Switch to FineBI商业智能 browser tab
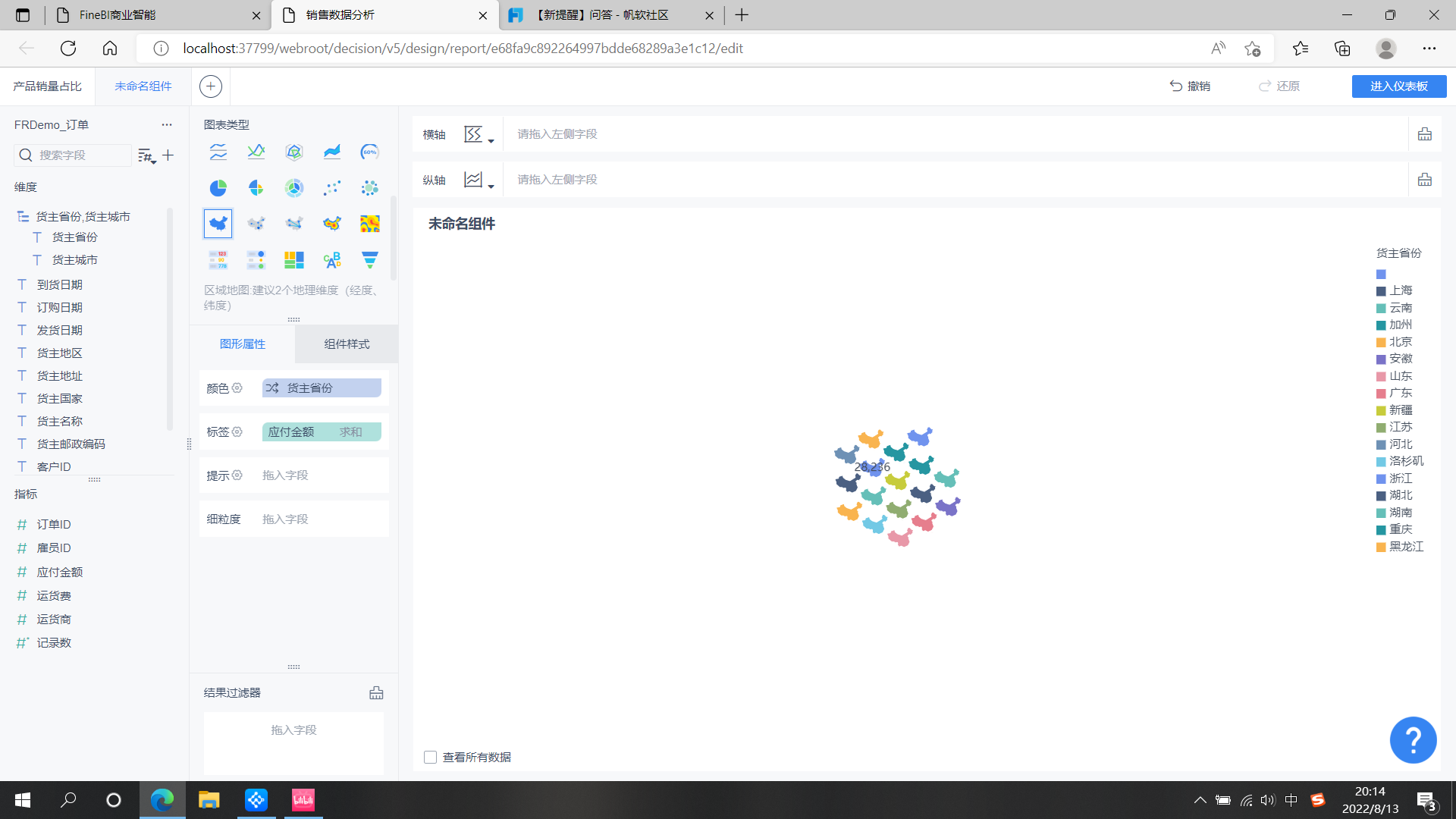The width and height of the screenshot is (1456, 819). (157, 15)
